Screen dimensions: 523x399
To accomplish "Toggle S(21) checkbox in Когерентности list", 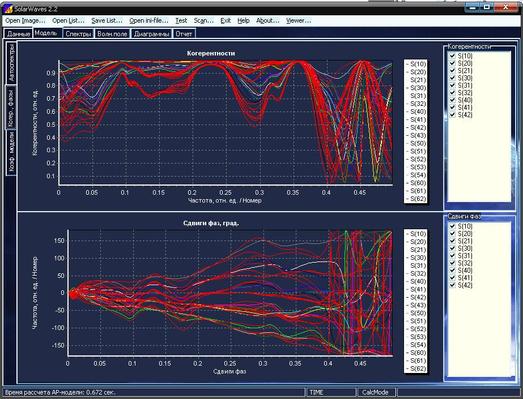I will click(x=453, y=70).
